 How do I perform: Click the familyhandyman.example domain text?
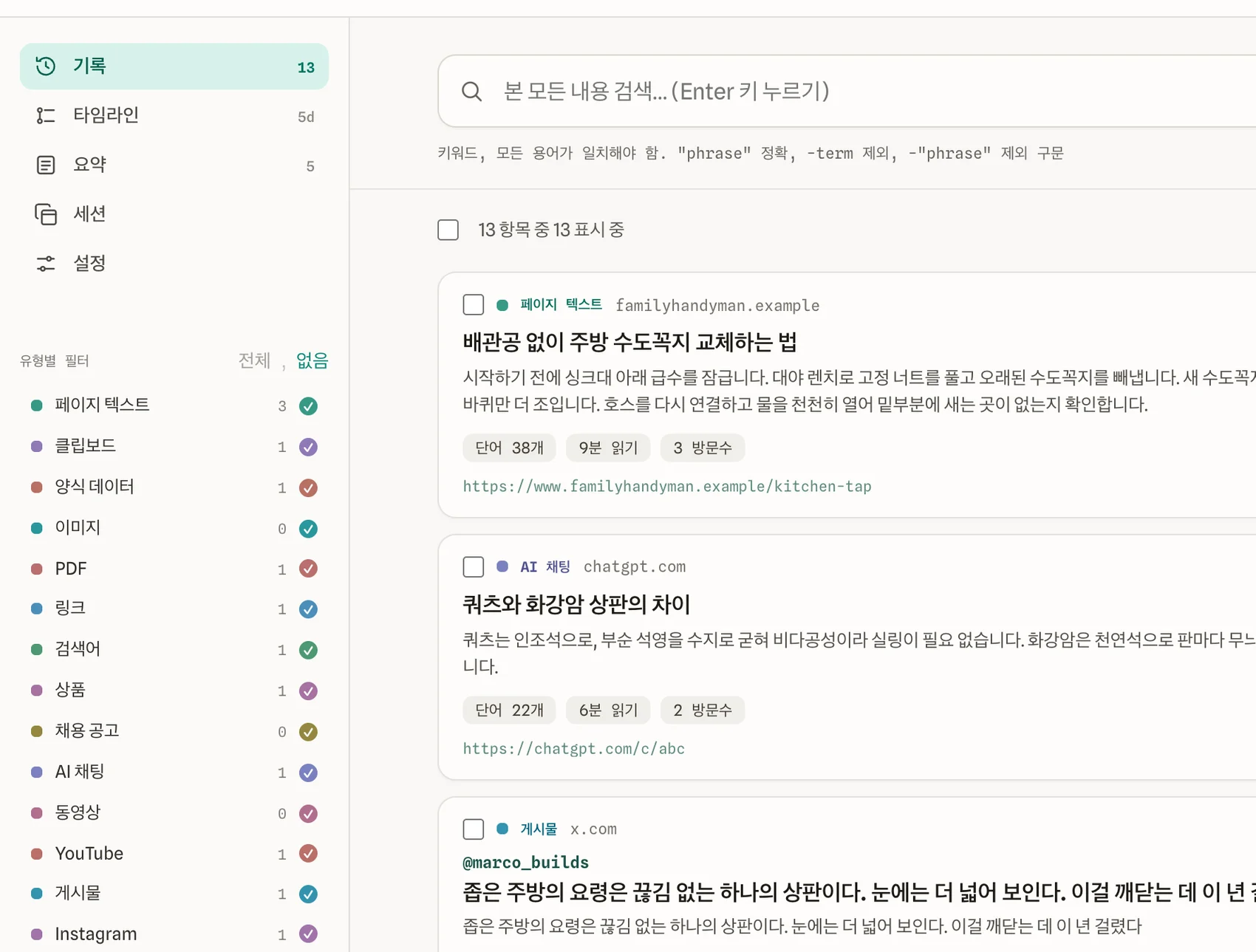point(717,306)
